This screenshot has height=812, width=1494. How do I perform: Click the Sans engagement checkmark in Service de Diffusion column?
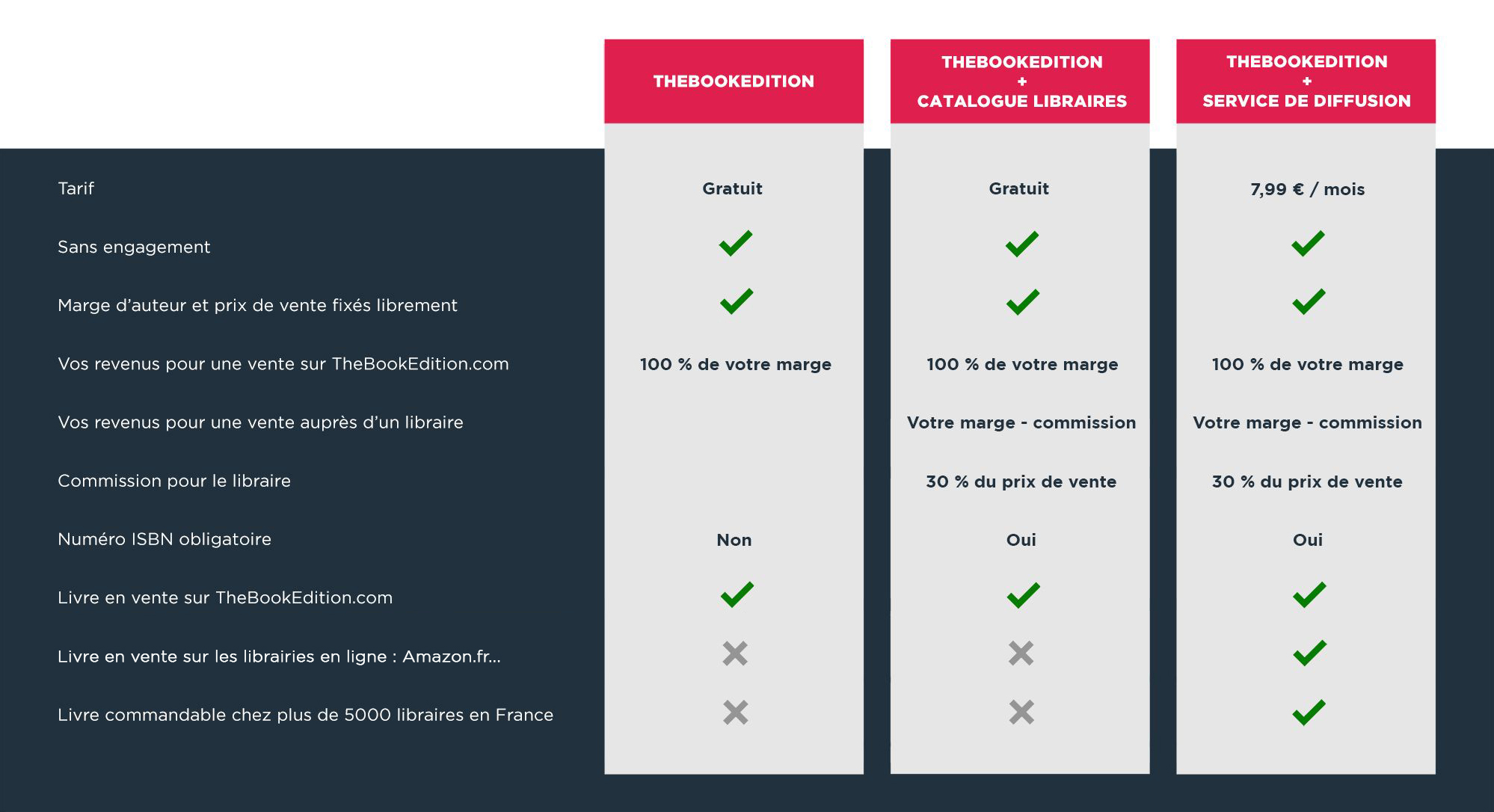1308,243
